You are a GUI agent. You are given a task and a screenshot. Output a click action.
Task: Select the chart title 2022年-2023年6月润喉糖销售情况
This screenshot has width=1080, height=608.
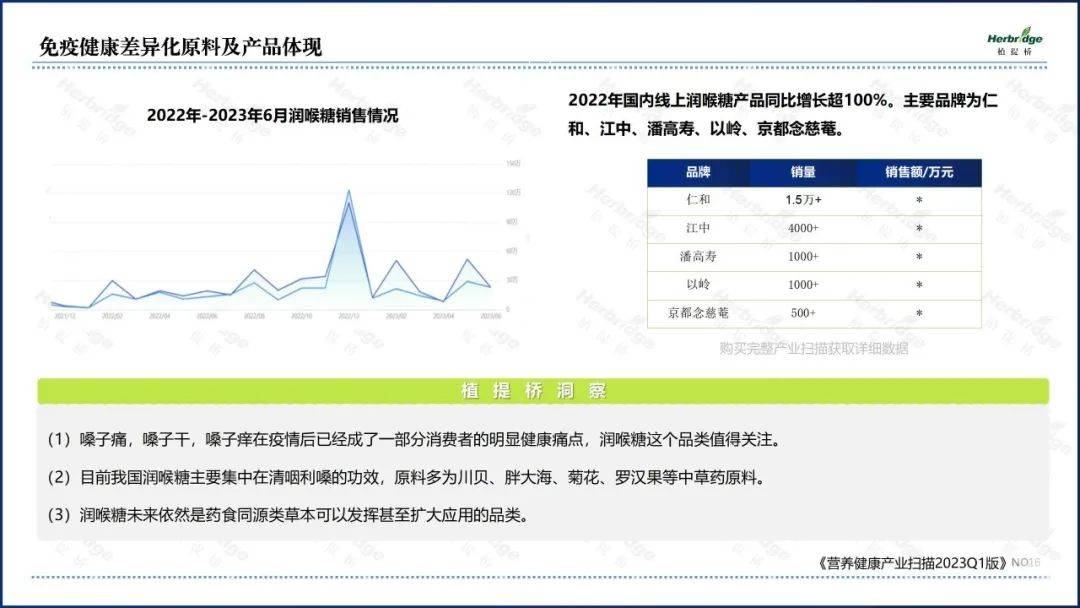272,115
